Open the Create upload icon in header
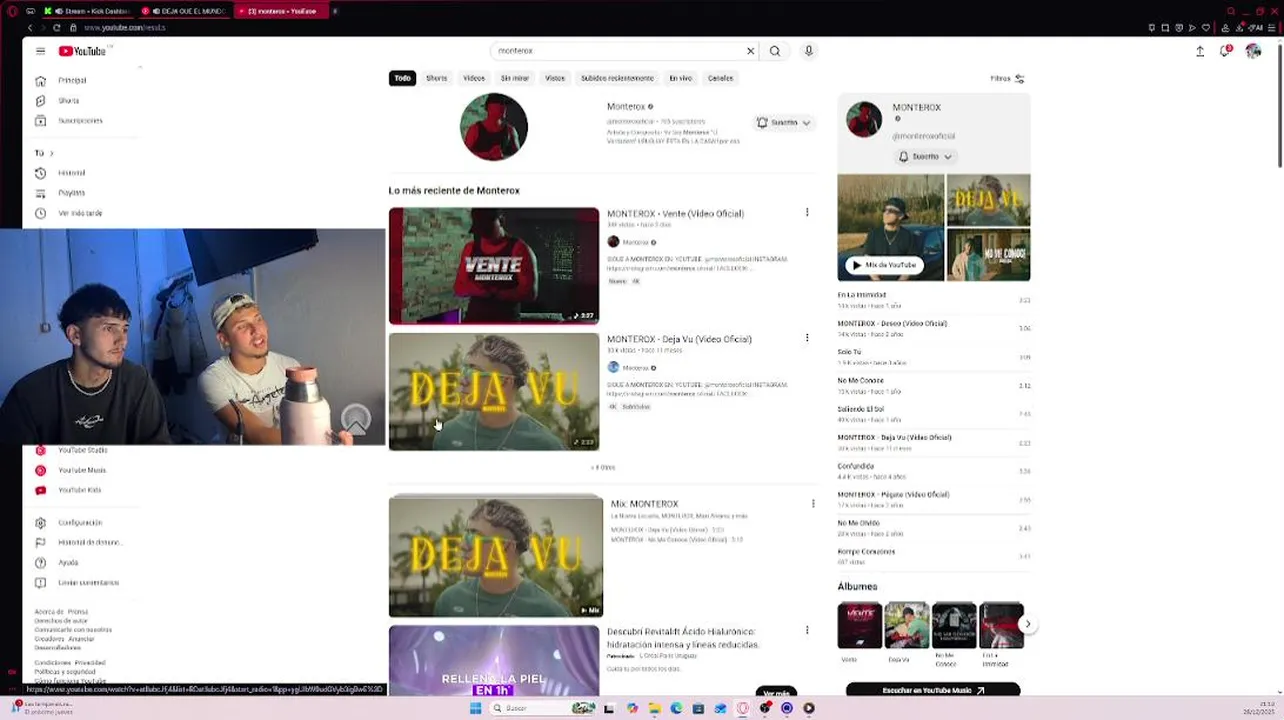This screenshot has width=1284, height=720. pos(1200,51)
